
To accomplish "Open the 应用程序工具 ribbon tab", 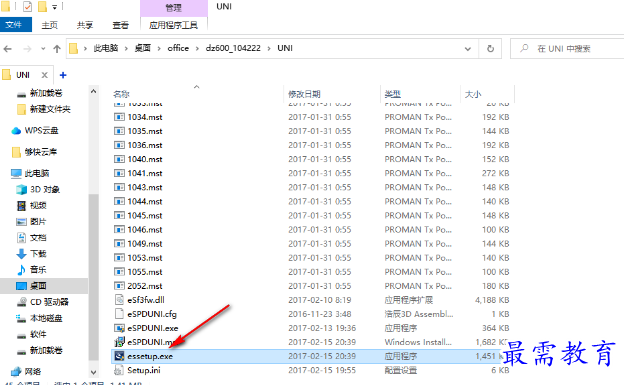I will pos(174,25).
